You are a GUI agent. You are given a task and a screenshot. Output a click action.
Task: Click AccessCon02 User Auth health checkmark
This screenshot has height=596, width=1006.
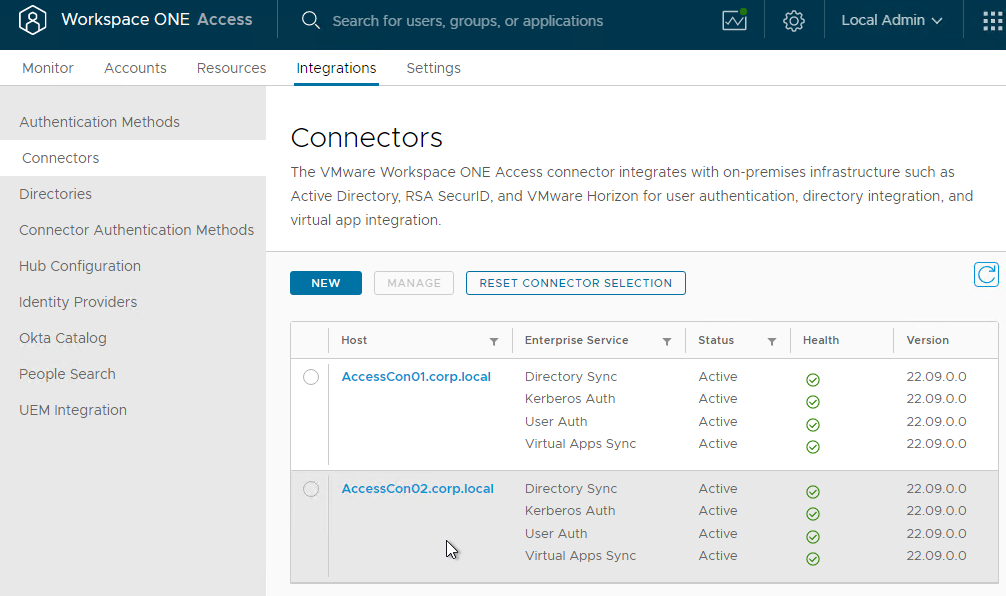[x=813, y=536]
